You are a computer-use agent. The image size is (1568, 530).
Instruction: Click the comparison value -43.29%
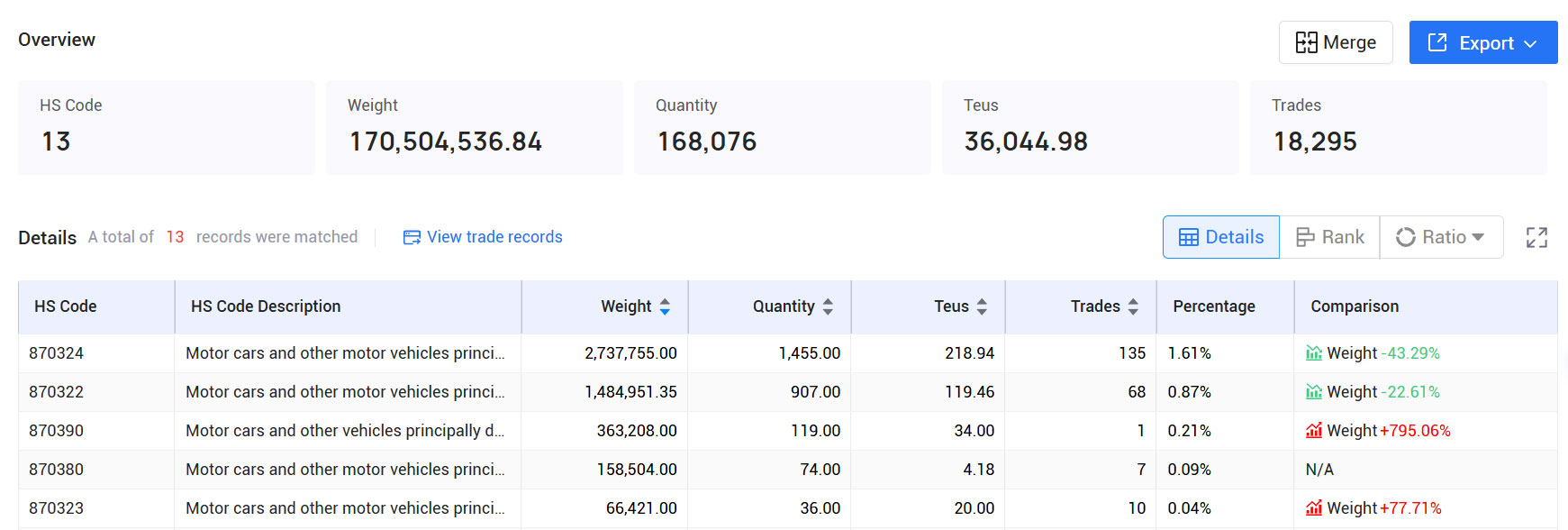(1410, 353)
